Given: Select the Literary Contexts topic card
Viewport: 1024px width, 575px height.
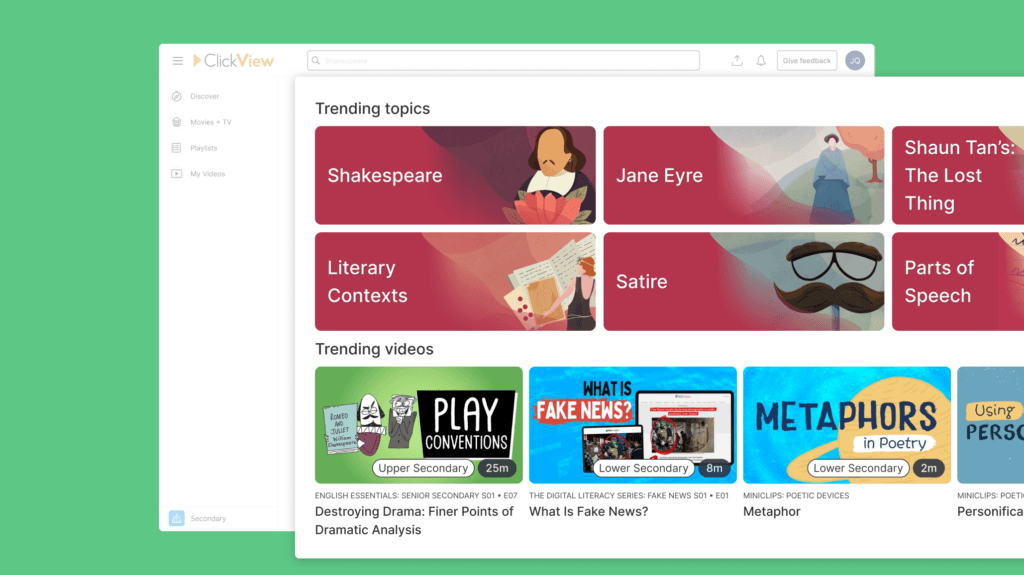Looking at the screenshot, I should click(455, 281).
